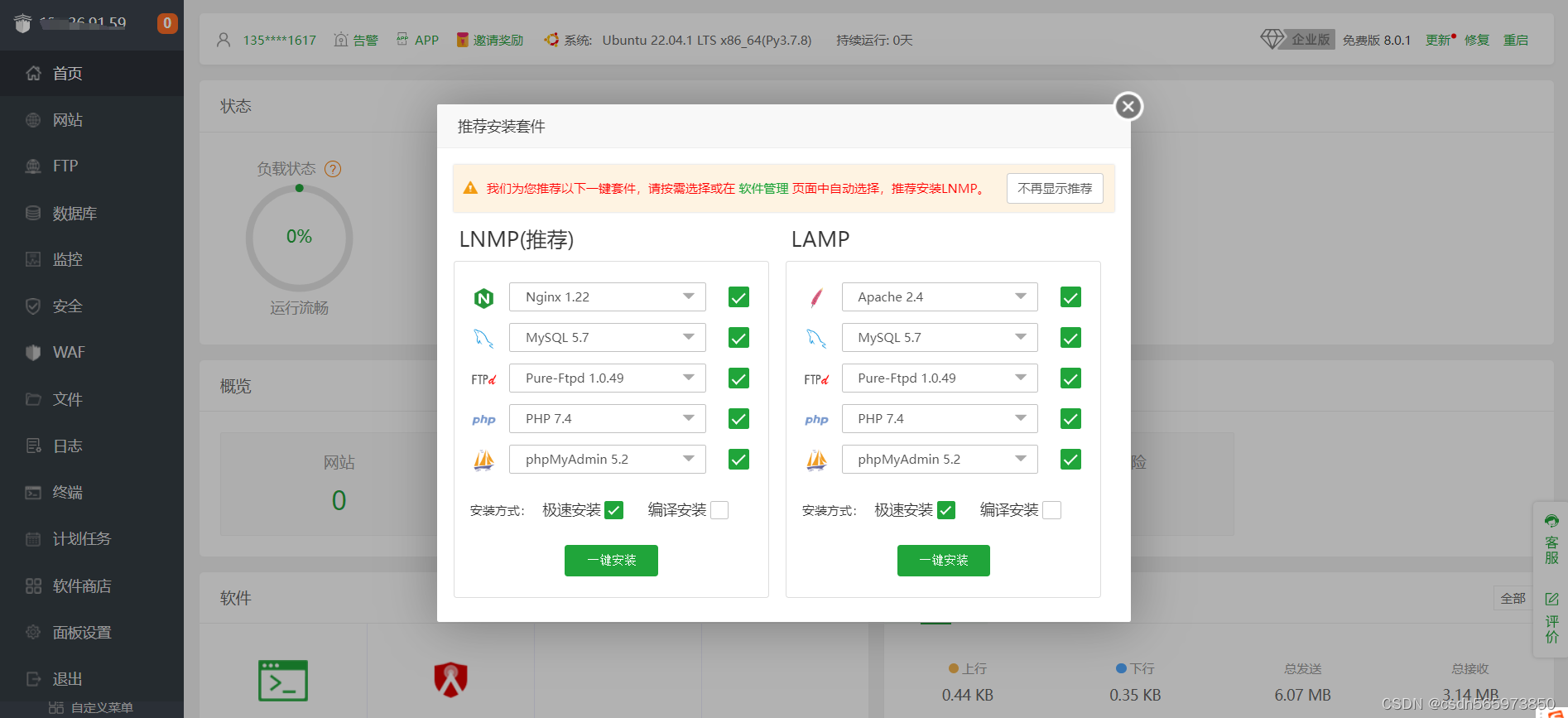Open the Nginx 1.22 version dropdown

(608, 297)
